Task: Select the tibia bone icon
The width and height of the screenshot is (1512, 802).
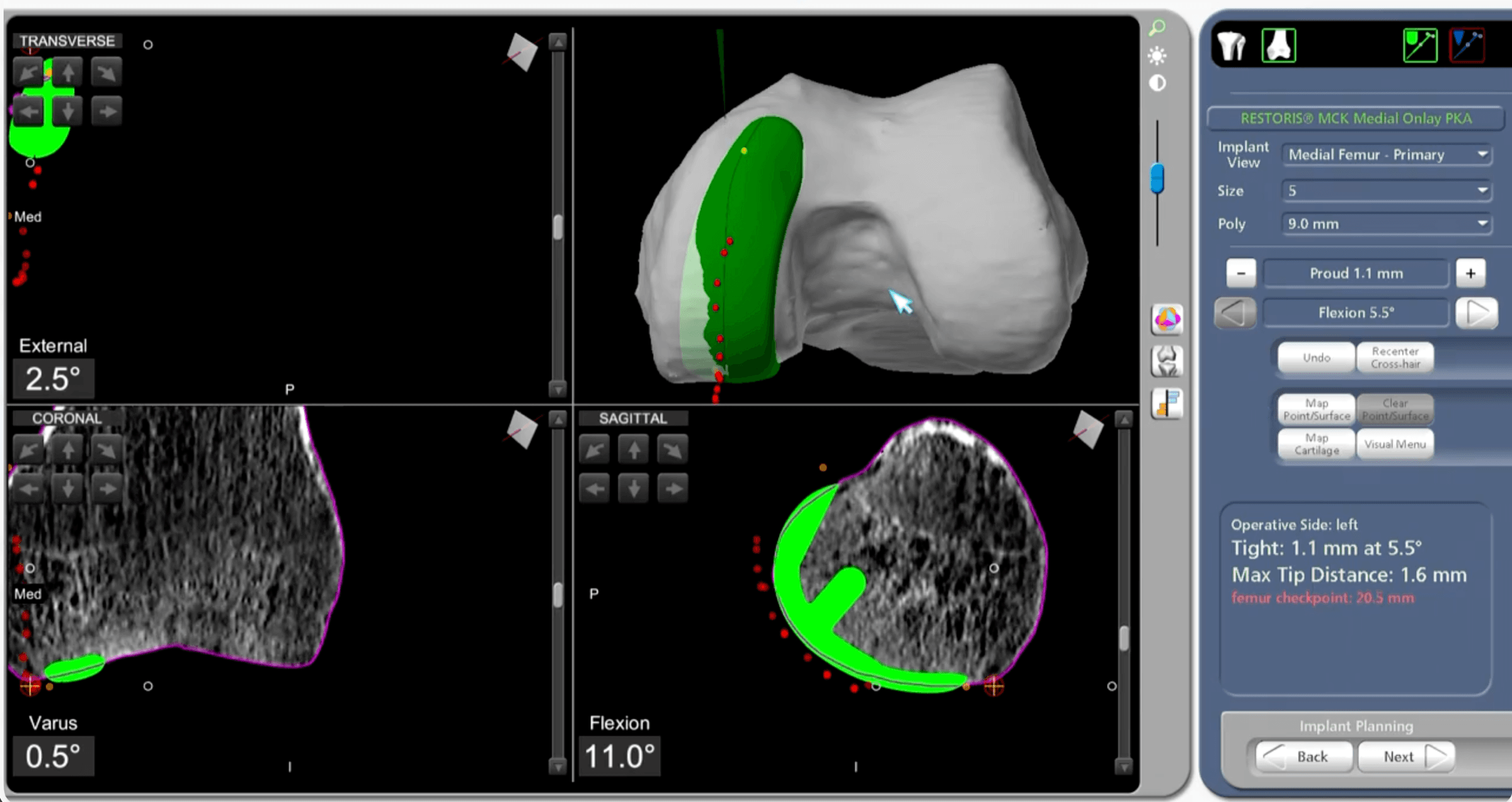Action: click(1231, 46)
